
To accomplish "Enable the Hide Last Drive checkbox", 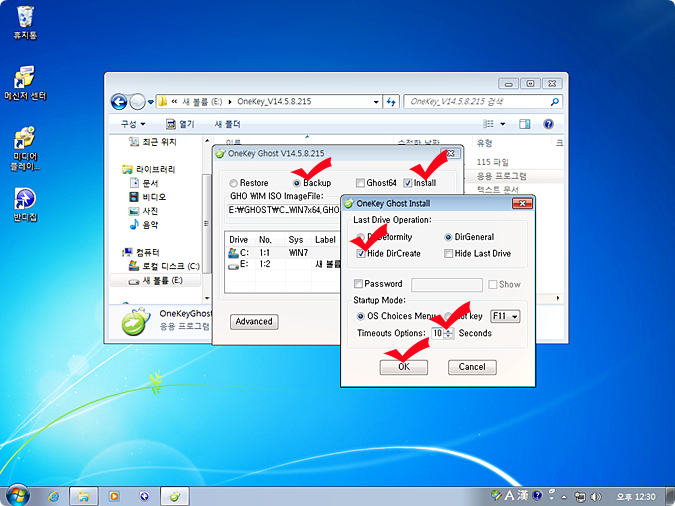I will pyautogui.click(x=449, y=254).
